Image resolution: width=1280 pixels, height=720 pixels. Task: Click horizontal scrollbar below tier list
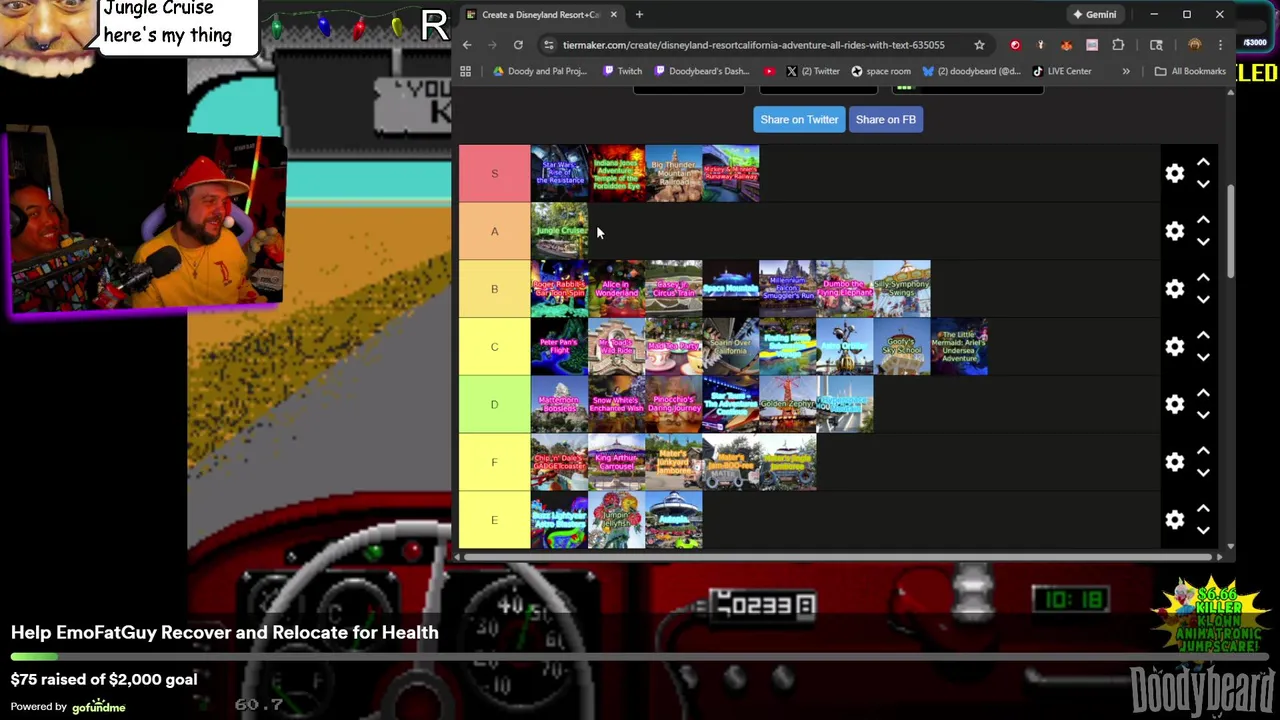[840, 556]
